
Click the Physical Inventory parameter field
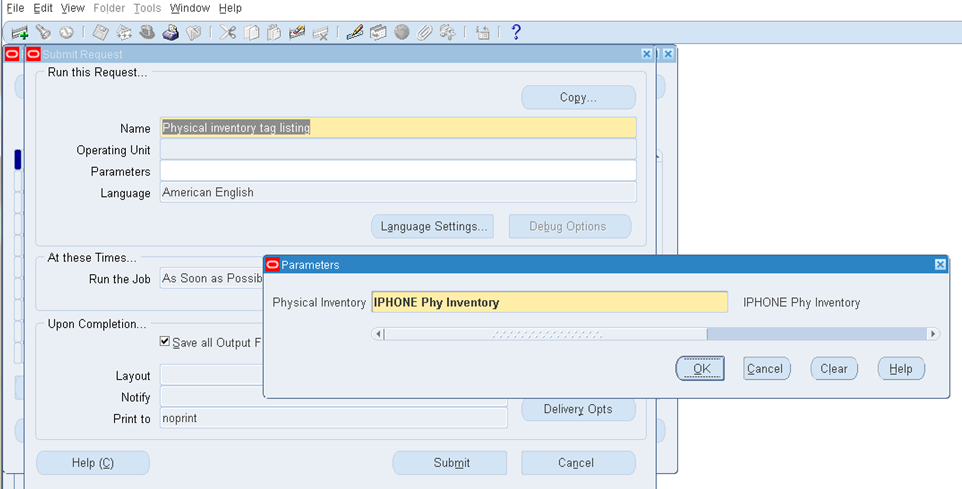550,302
